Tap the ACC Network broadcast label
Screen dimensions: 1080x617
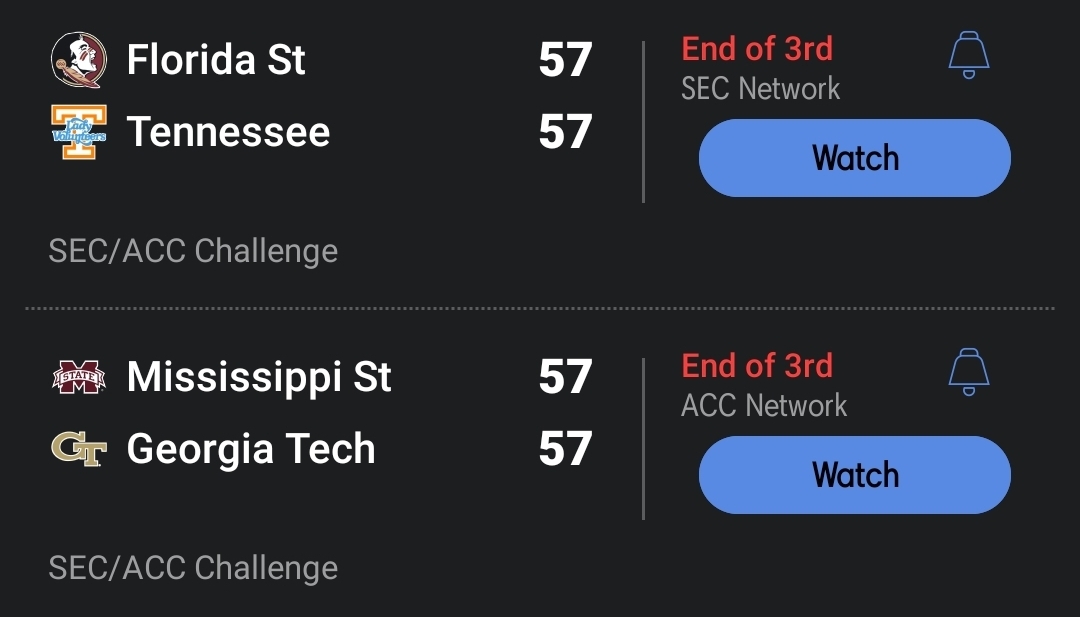tap(764, 406)
